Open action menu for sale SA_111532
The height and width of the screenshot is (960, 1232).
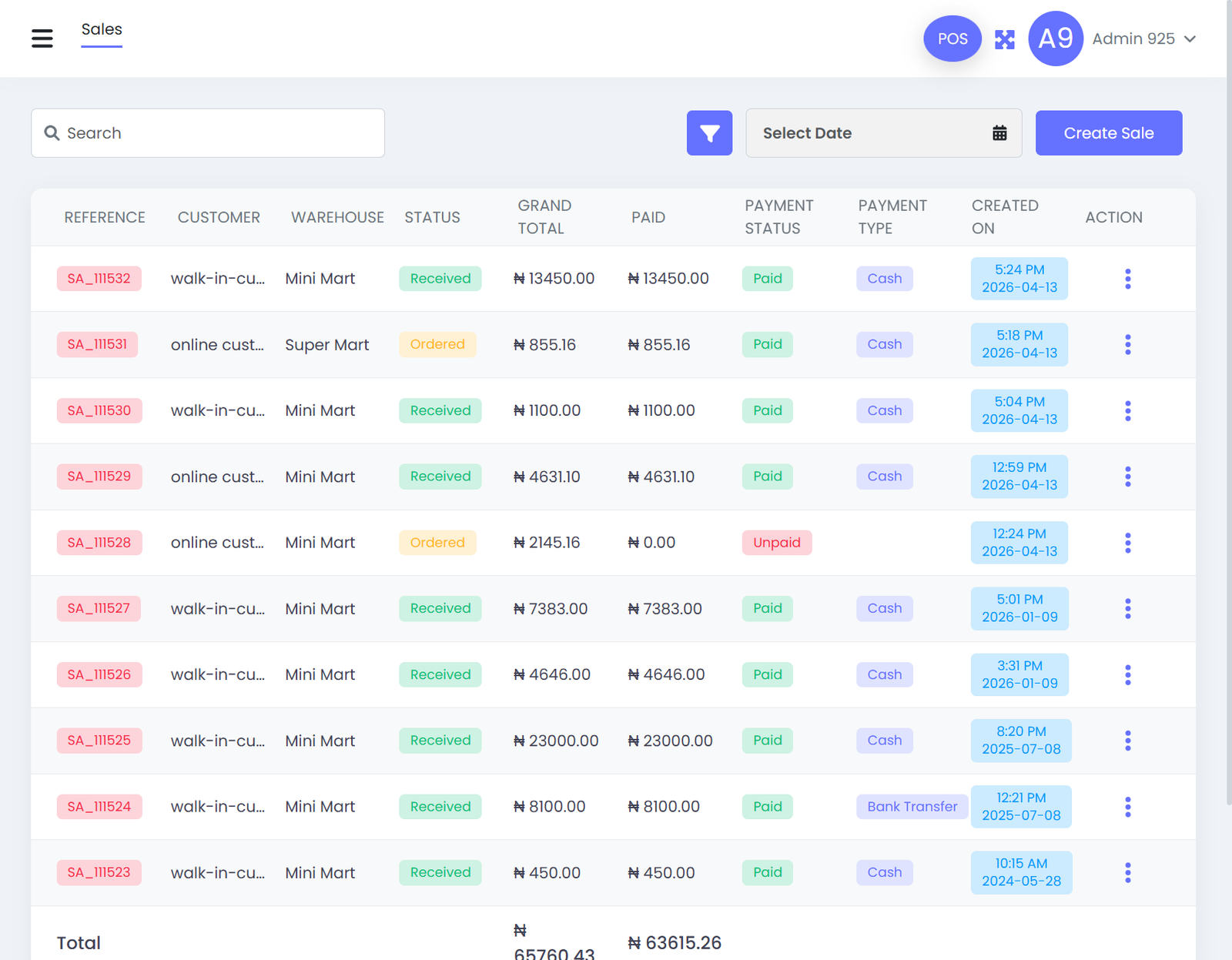[1127, 279]
